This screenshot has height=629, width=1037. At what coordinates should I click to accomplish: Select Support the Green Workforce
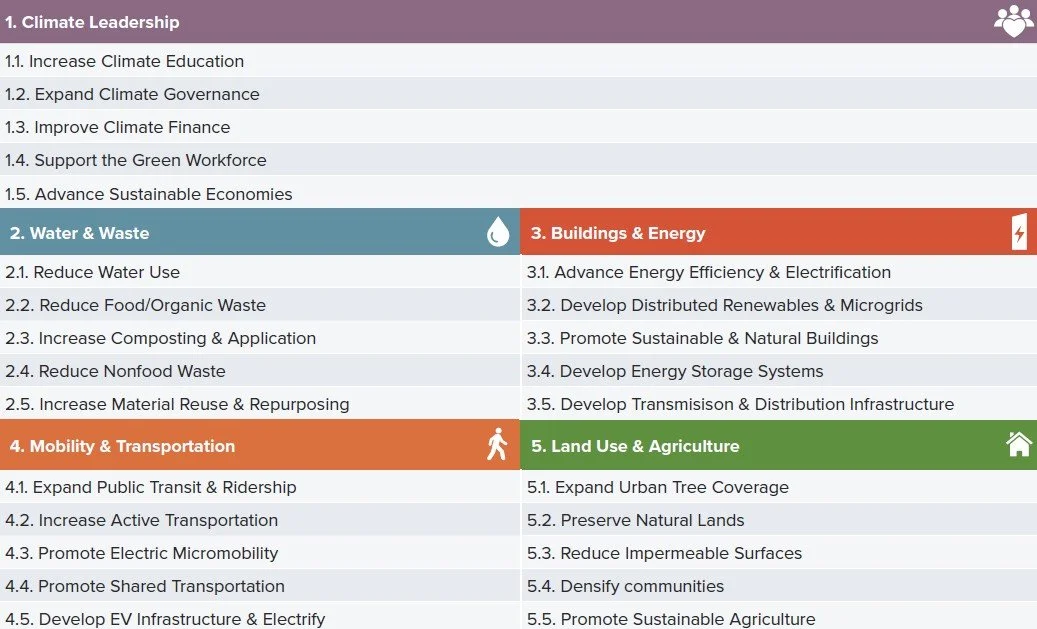coord(518,160)
